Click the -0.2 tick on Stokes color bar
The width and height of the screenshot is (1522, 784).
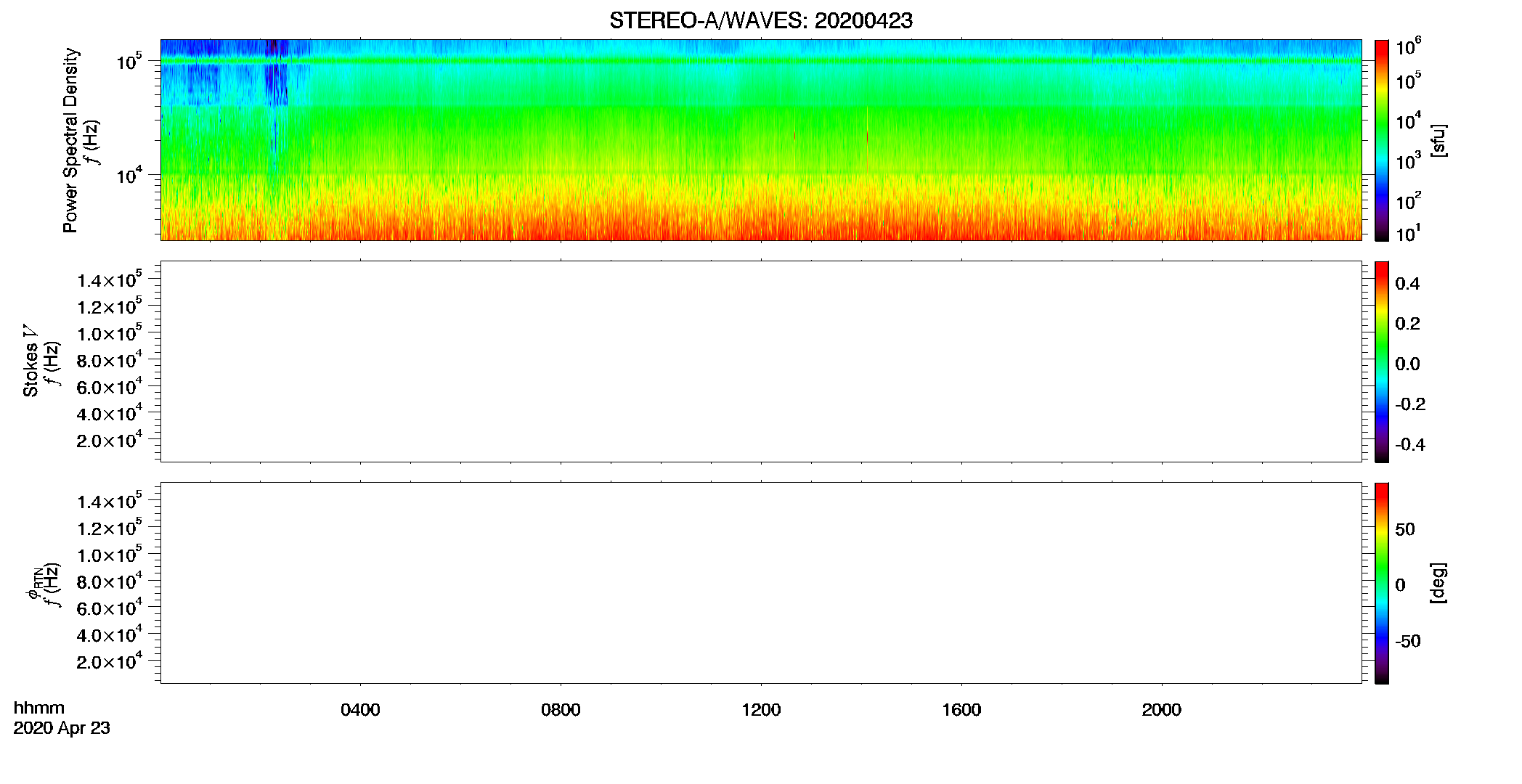click(x=1410, y=404)
